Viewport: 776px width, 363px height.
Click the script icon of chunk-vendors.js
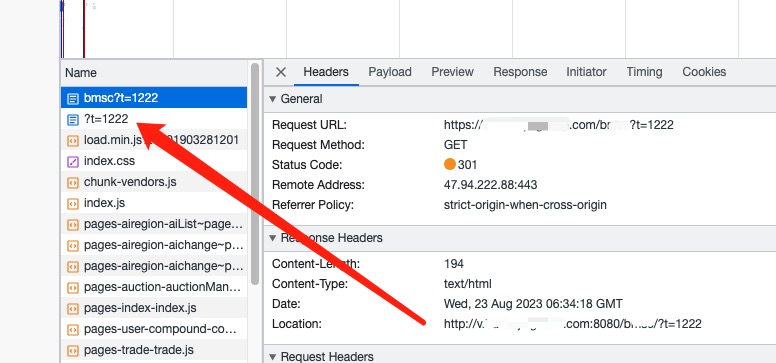click(73, 183)
